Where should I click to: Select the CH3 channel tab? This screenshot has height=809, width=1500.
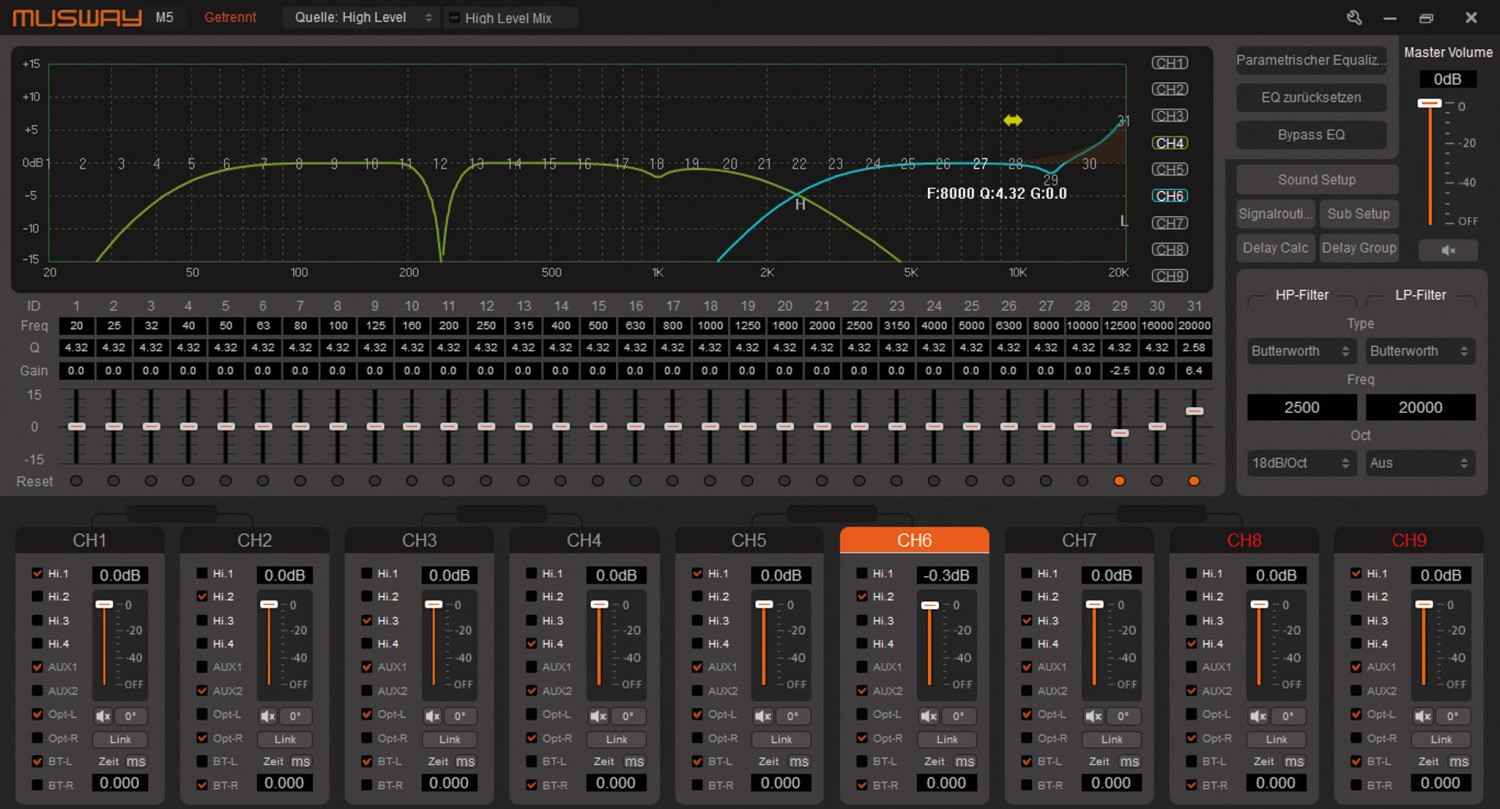coord(419,540)
